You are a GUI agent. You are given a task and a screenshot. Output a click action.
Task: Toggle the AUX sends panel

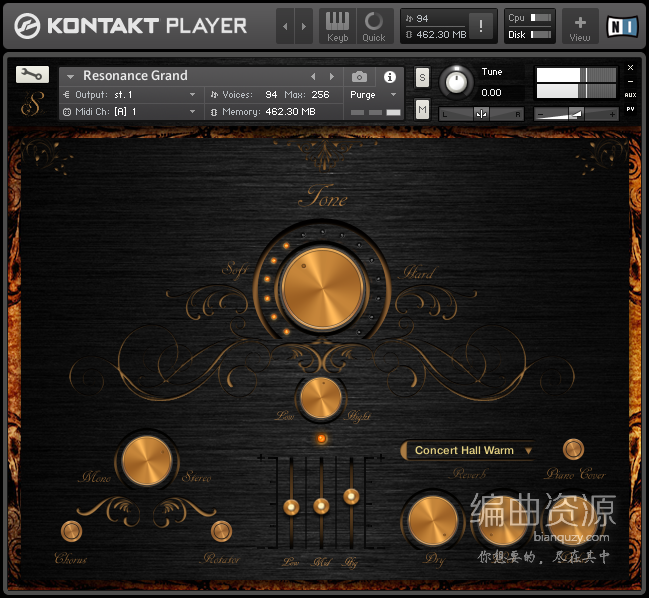630,95
